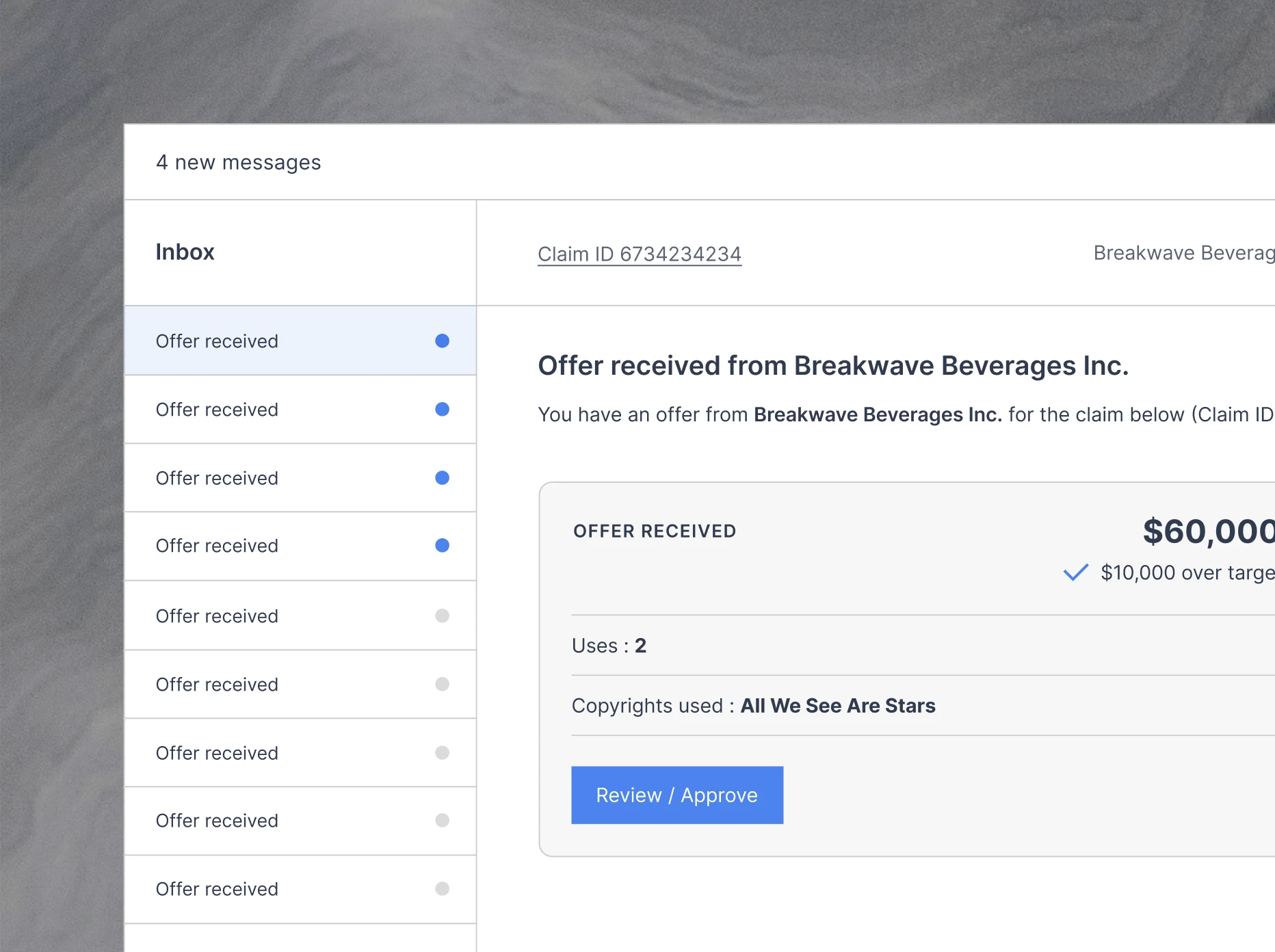Click the $60,000 offer amount
The width and height of the screenshot is (1275, 952).
1209,531
